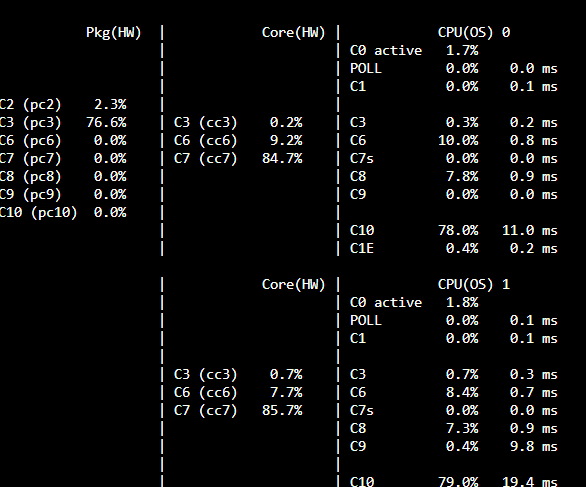Click the 19.4 ms C10 duration
Viewport: 586px width, 487px height.
pos(530,481)
